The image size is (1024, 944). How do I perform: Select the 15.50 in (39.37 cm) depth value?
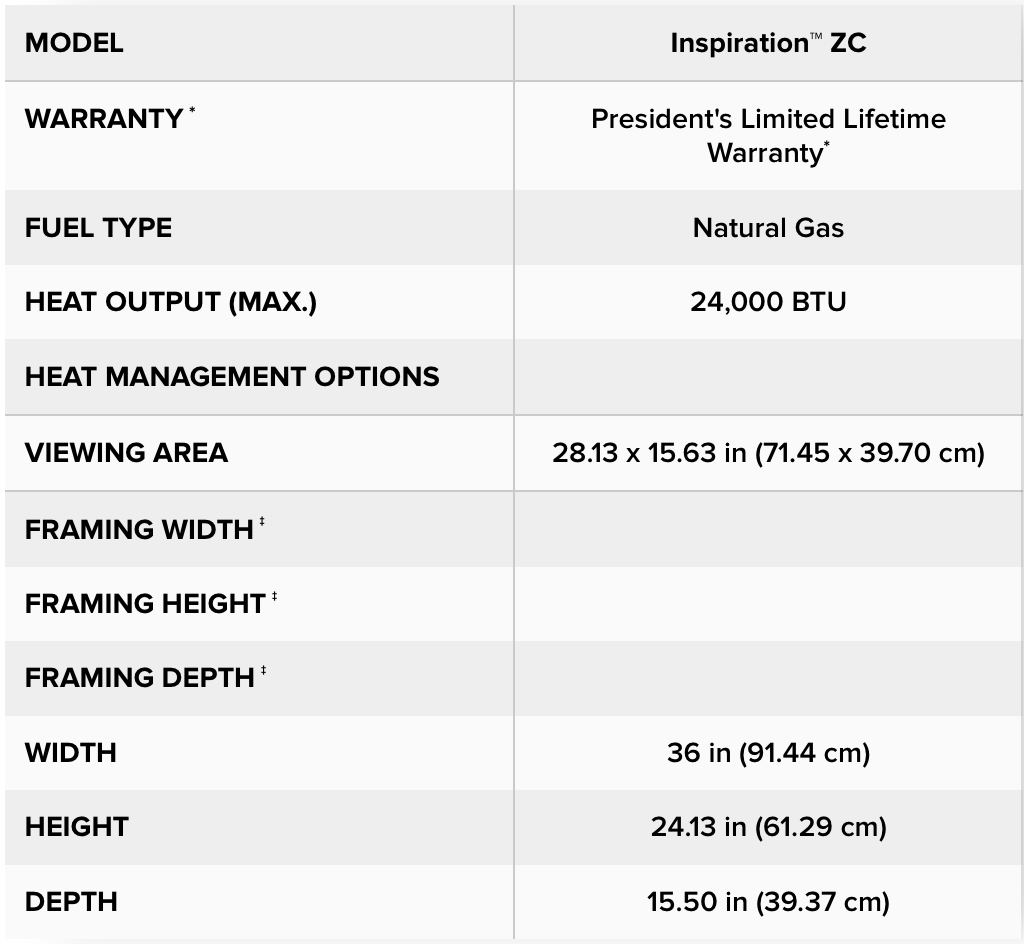(x=768, y=902)
